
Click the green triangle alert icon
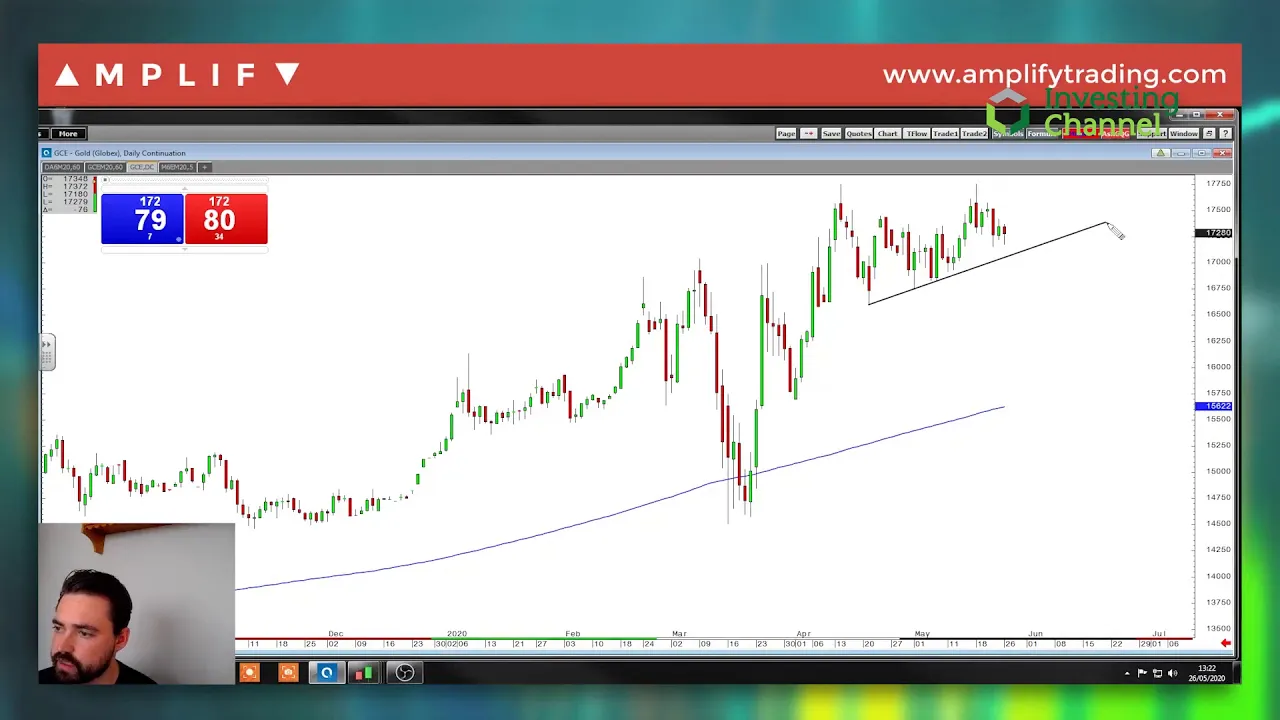coord(1160,153)
